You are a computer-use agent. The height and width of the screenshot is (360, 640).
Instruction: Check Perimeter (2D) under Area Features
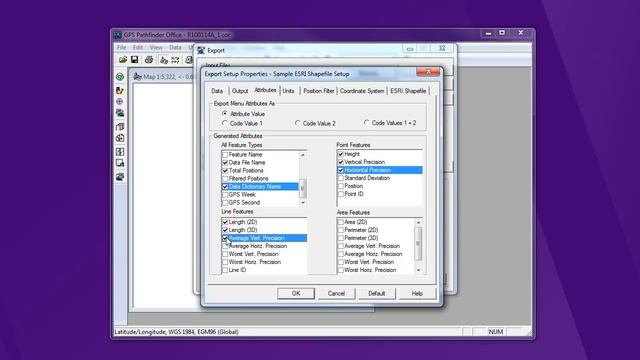341,230
